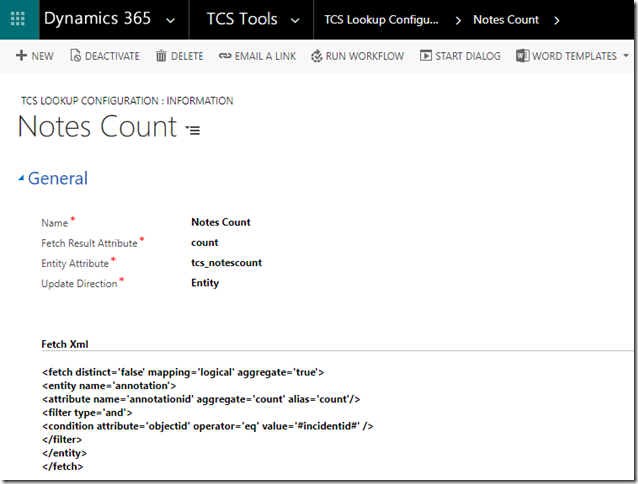Screen dimensions: 638x484
Task: Open the record menu beside Notes Count title
Action: pyautogui.click(x=192, y=130)
